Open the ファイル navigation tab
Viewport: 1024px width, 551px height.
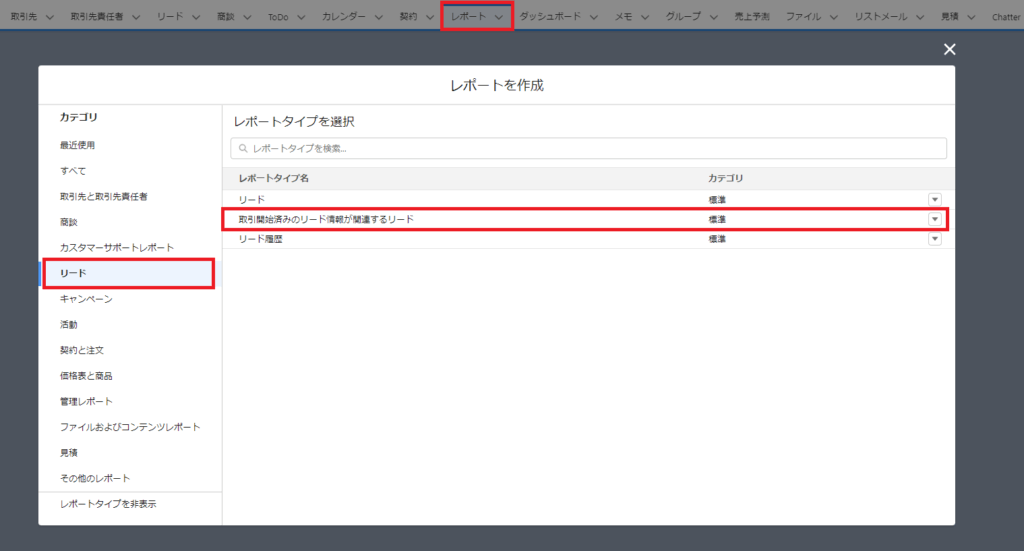803,16
